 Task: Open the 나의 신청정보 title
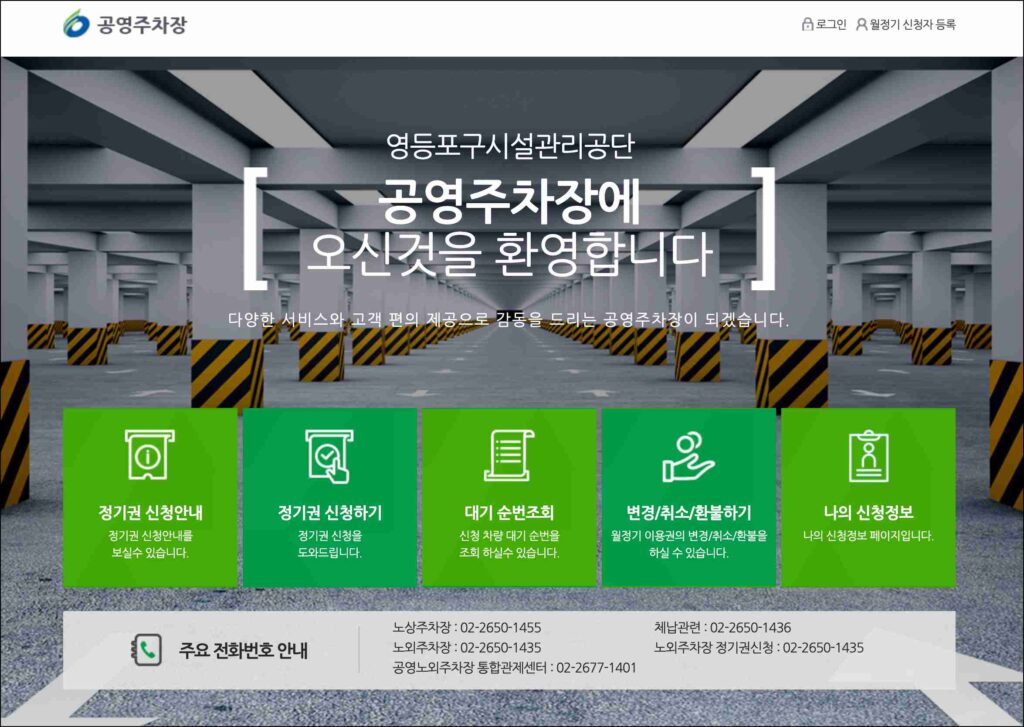pos(869,512)
